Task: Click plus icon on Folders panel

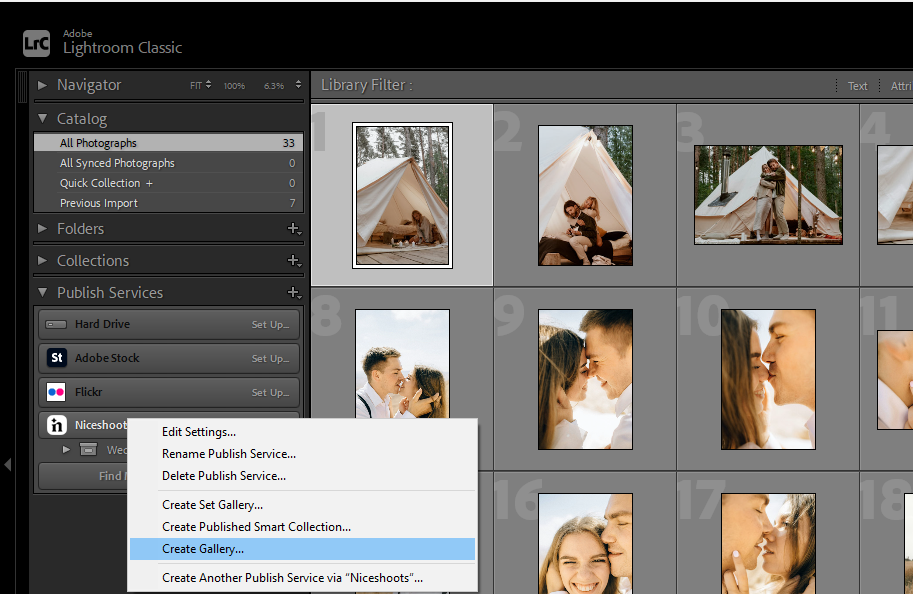Action: click(295, 229)
